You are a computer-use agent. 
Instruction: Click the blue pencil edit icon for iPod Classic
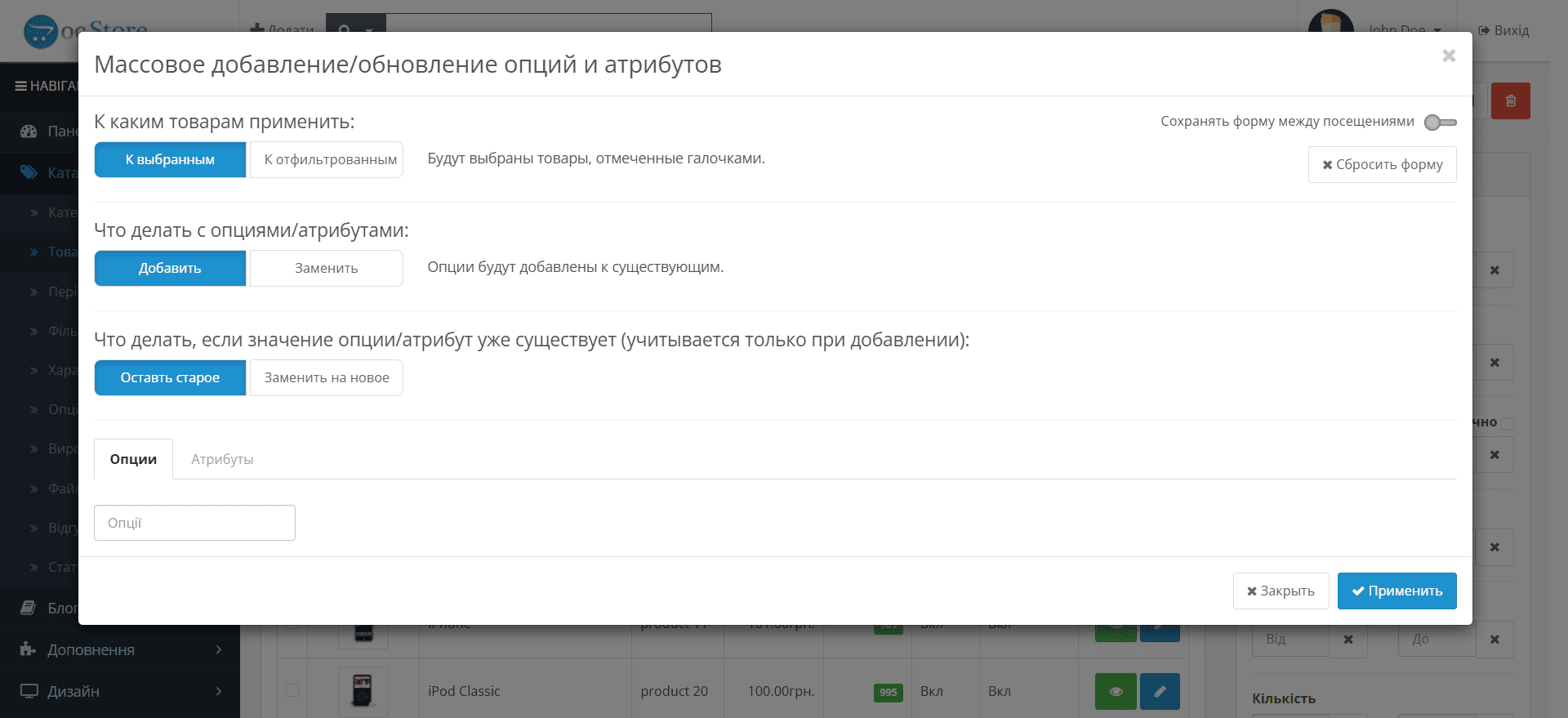pos(1160,691)
